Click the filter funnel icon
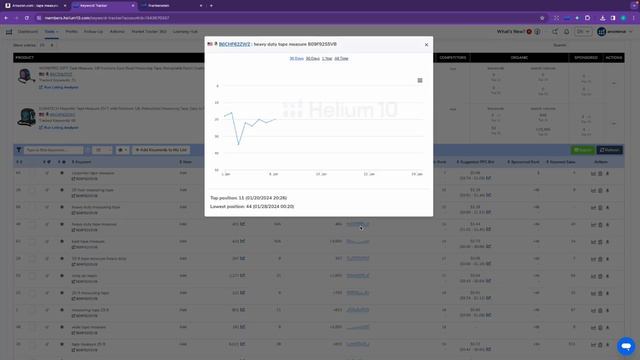The height and width of the screenshot is (360, 640). pyautogui.click(x=19, y=150)
